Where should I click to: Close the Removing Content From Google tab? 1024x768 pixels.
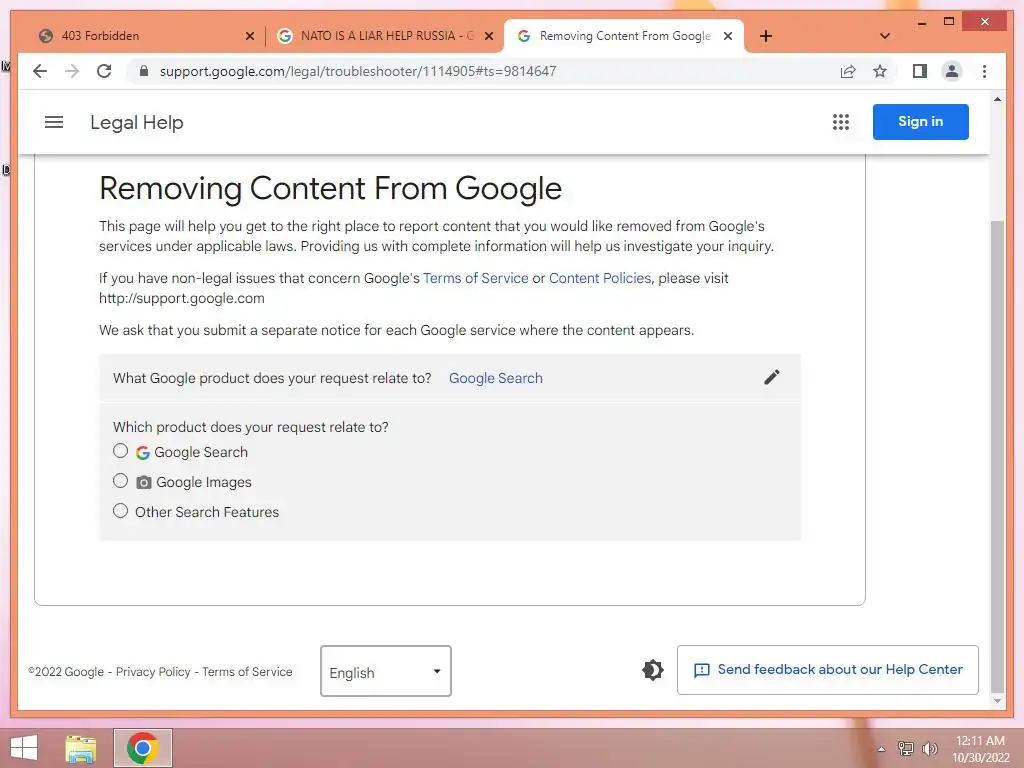(728, 36)
